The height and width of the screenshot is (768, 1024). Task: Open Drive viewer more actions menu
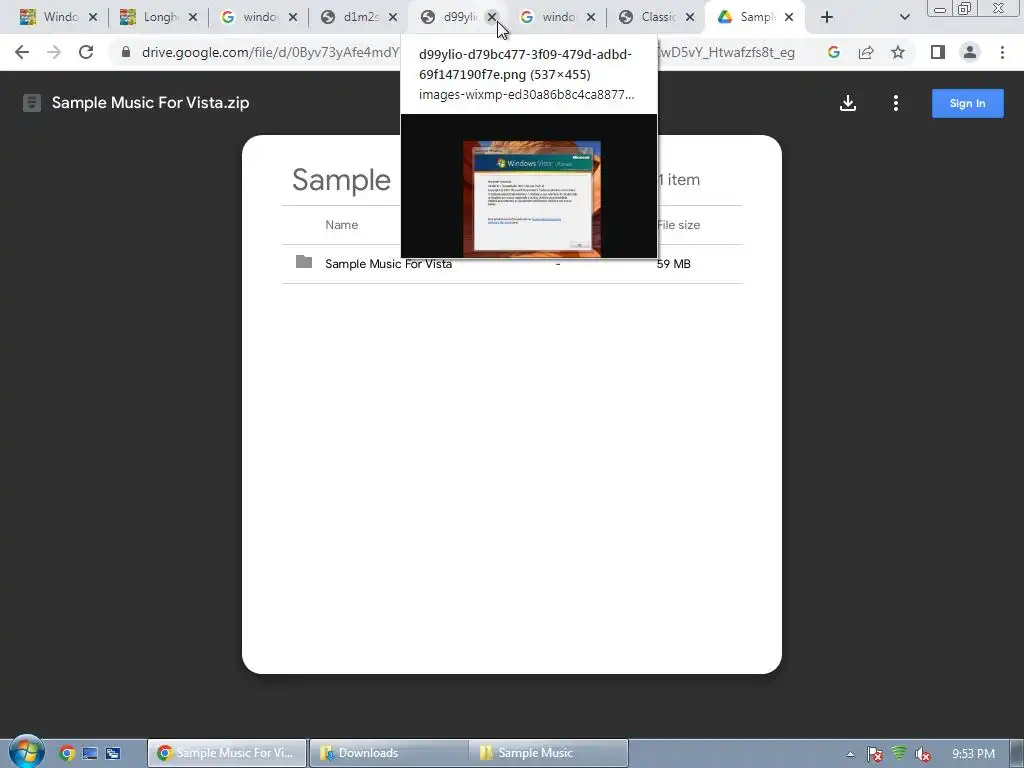pyautogui.click(x=895, y=103)
